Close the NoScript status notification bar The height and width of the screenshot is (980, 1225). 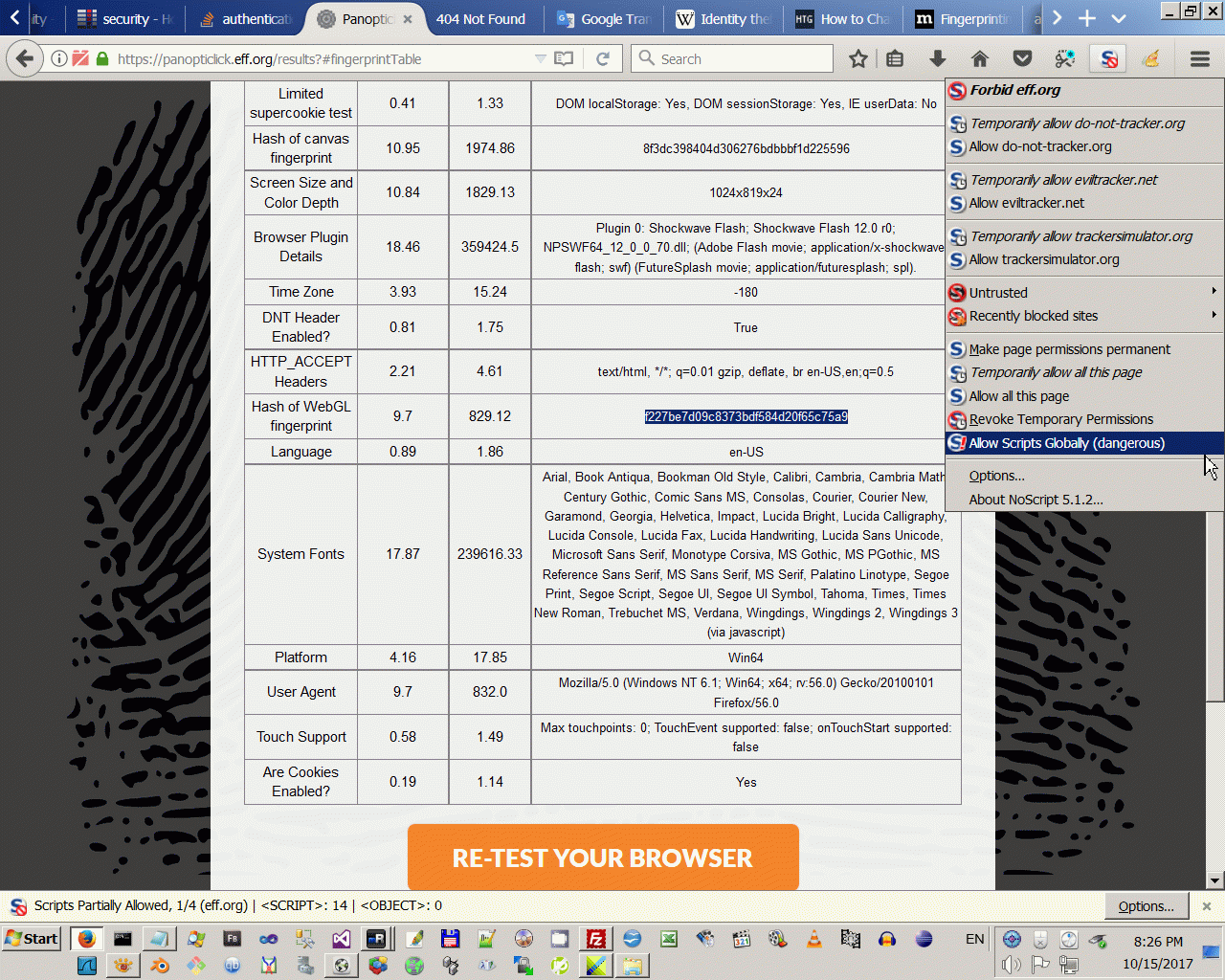[x=1207, y=906]
